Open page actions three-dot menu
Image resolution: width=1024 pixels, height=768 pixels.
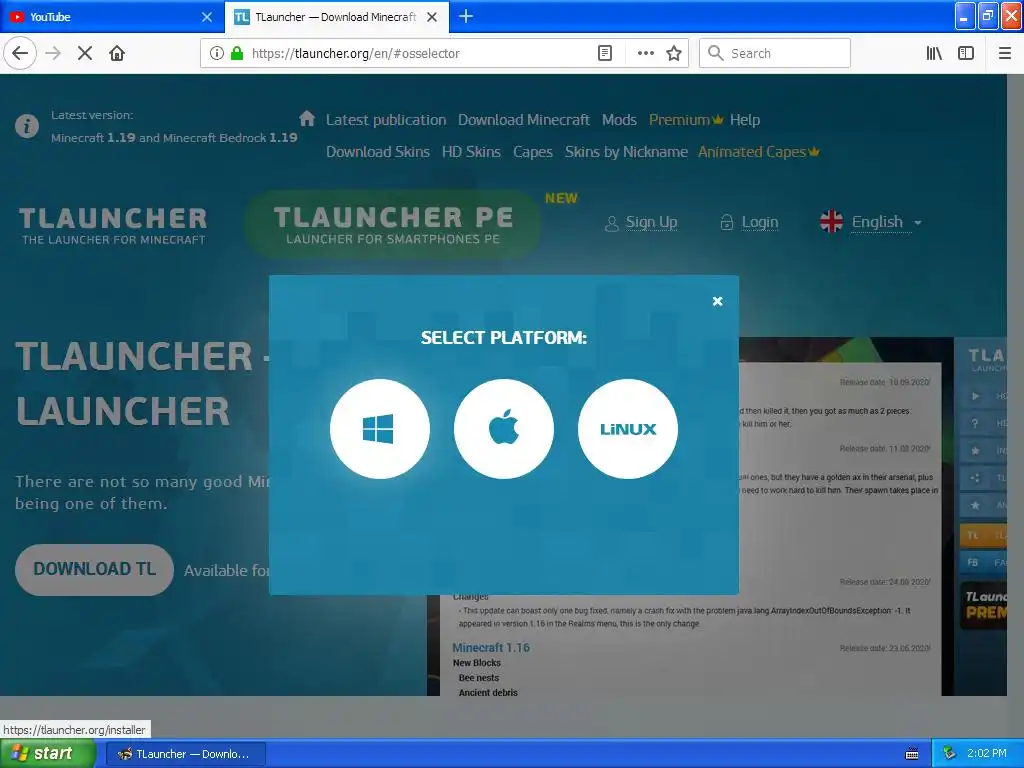[645, 53]
